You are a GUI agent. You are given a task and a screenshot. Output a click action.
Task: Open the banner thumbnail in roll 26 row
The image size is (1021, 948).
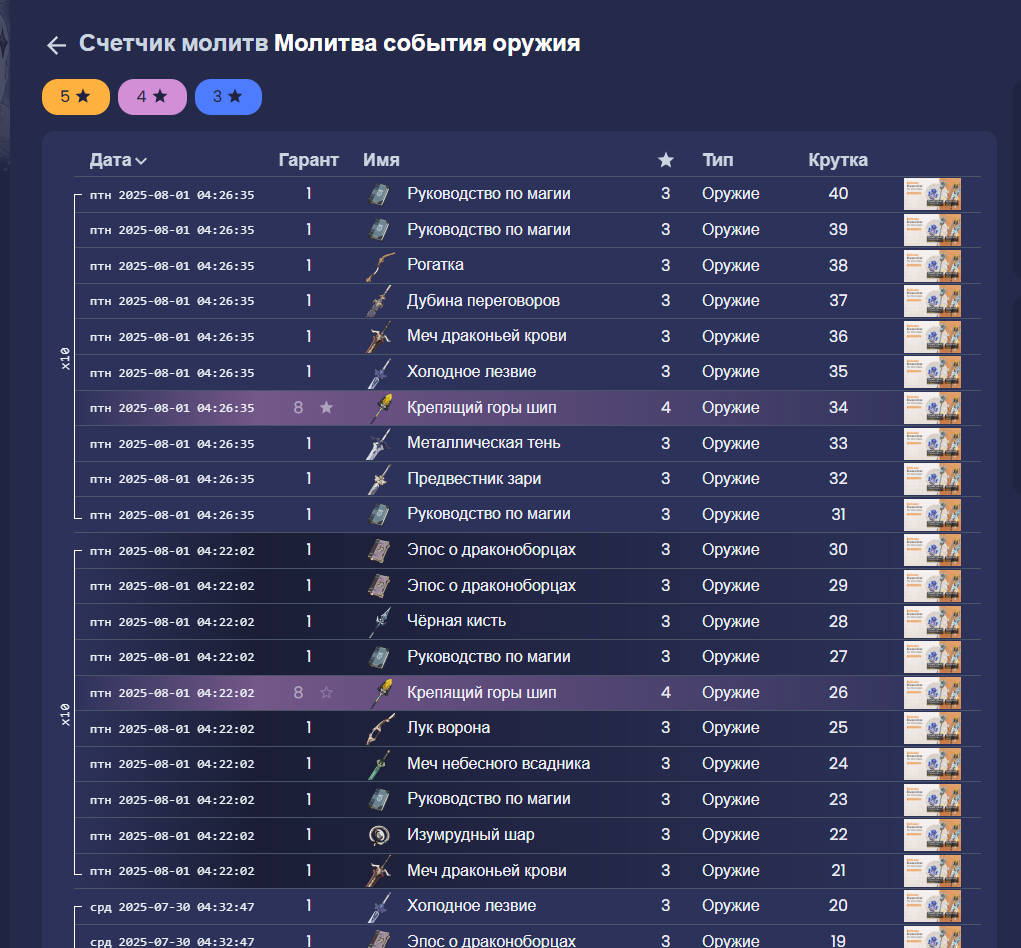tap(932, 693)
